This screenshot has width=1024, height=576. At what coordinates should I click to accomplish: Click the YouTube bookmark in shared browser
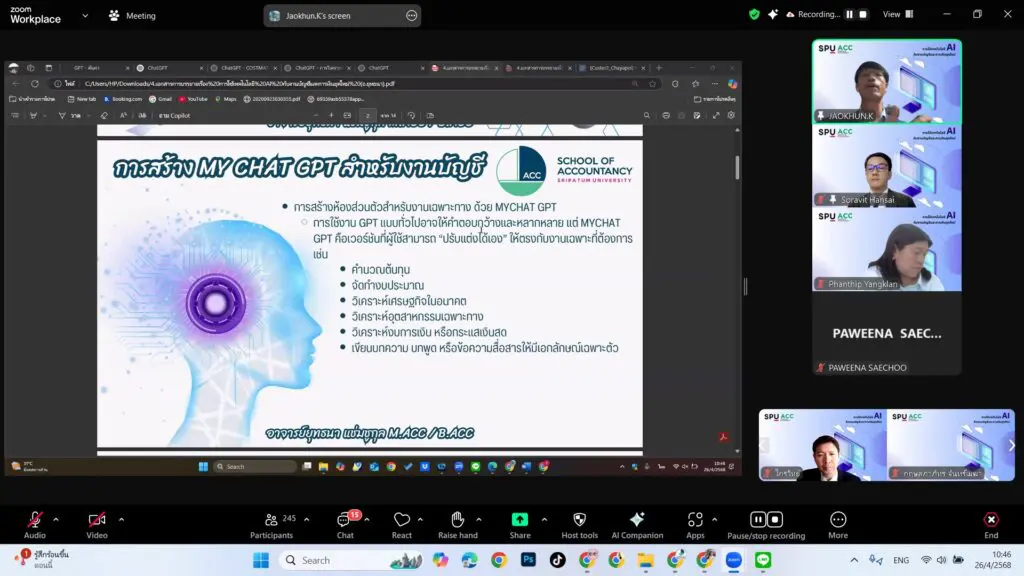tap(193, 99)
